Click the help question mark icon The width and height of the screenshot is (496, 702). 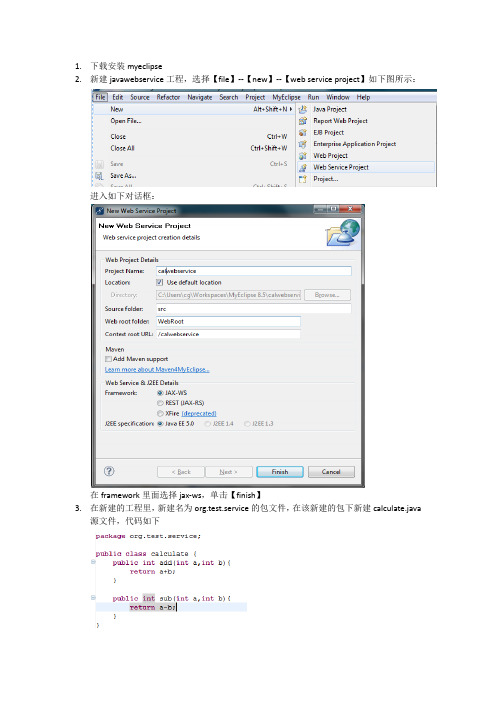[x=109, y=471]
